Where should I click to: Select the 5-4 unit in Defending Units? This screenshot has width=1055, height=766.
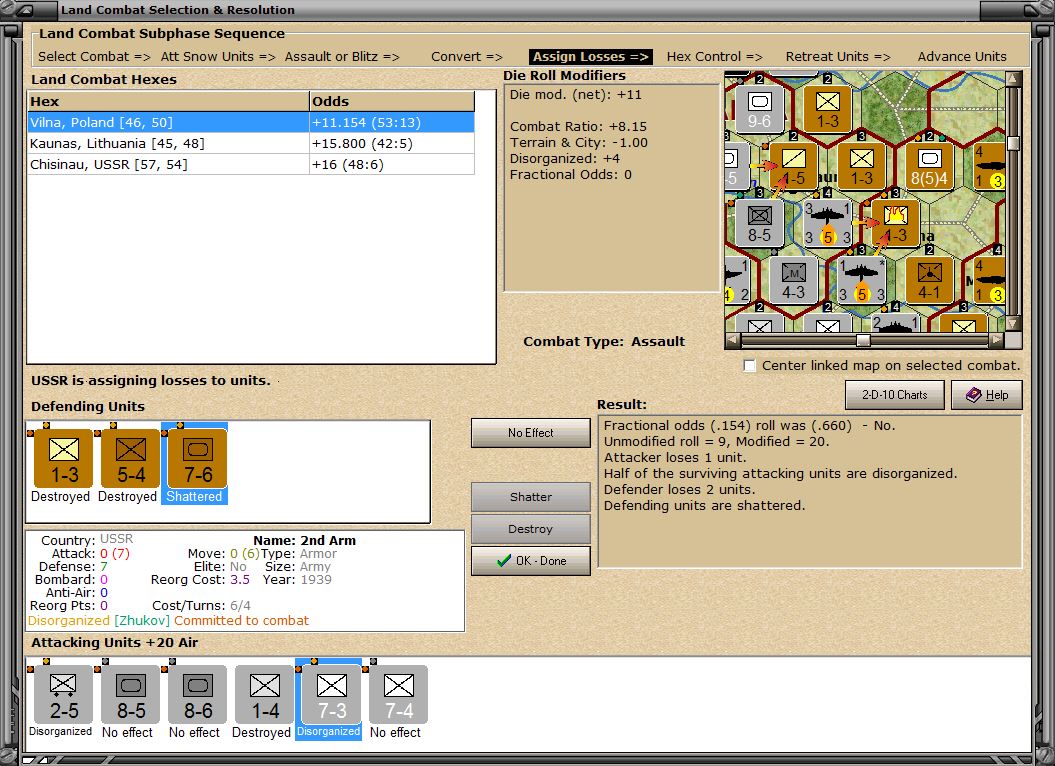(131, 458)
